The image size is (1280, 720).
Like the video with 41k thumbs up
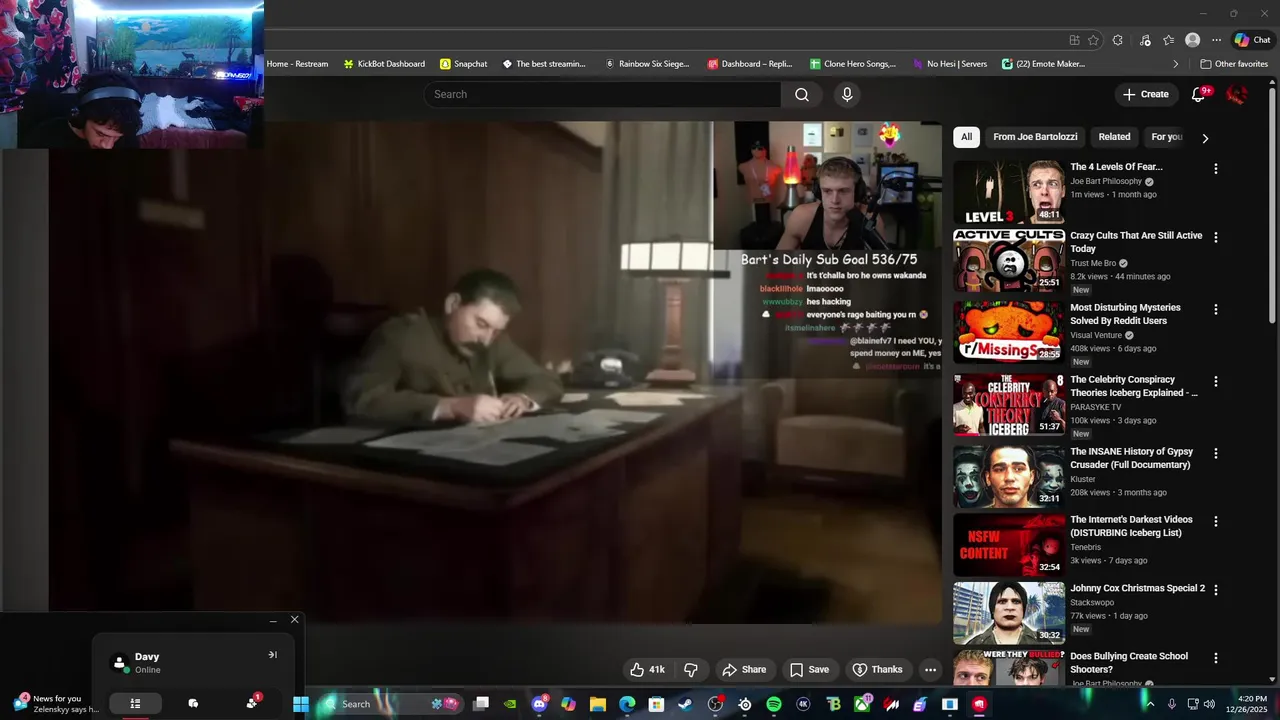pos(647,670)
